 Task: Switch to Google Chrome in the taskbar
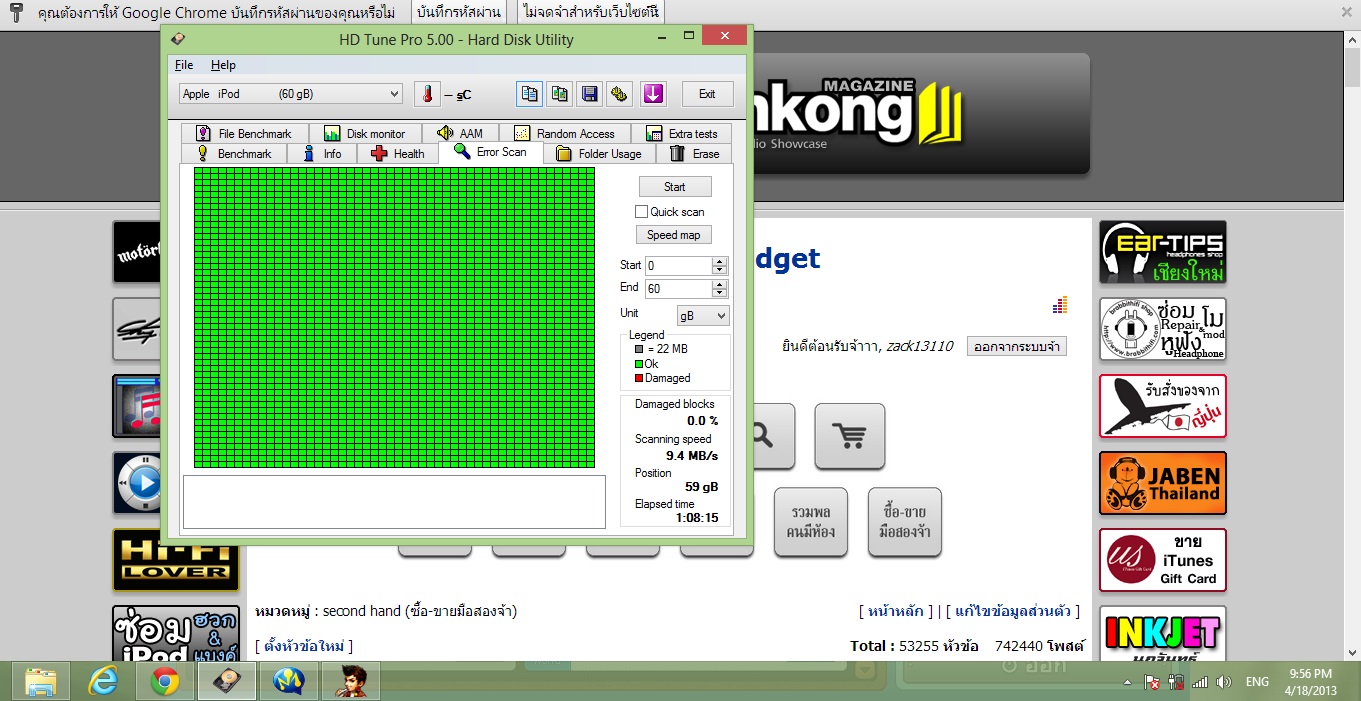tap(165, 681)
